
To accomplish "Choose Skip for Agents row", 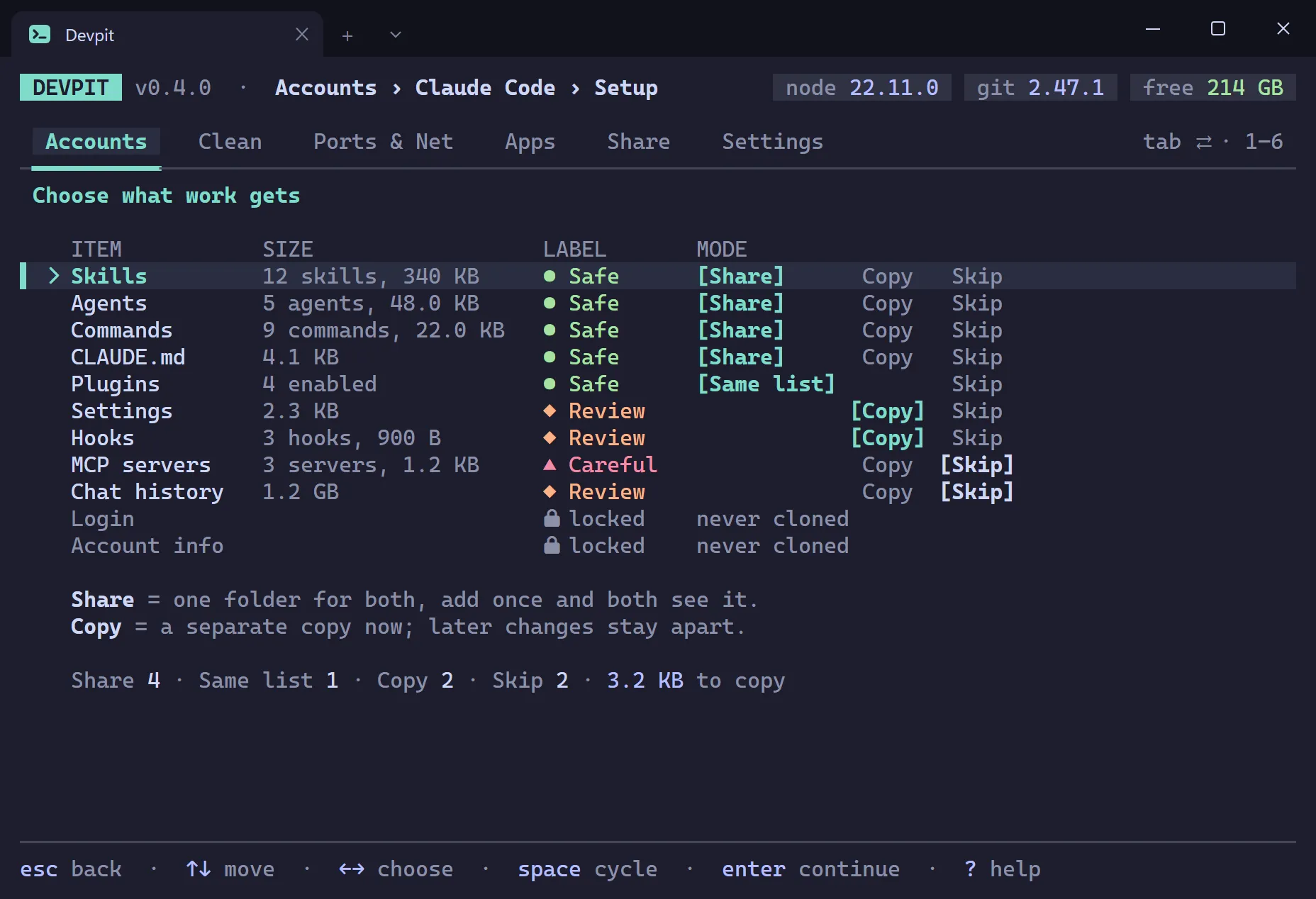I will (976, 303).
